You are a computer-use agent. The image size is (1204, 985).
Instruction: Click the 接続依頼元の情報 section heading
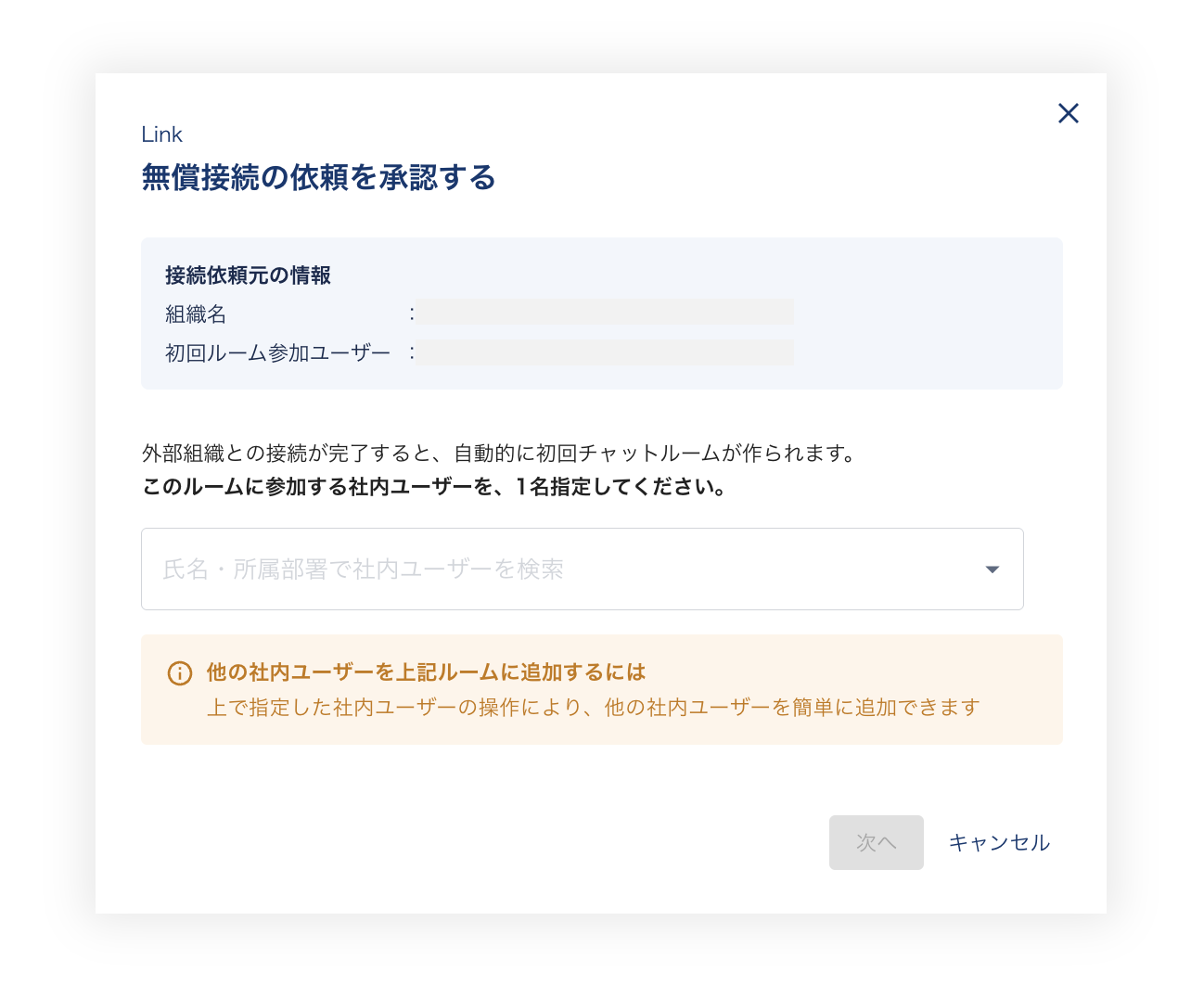[x=248, y=275]
